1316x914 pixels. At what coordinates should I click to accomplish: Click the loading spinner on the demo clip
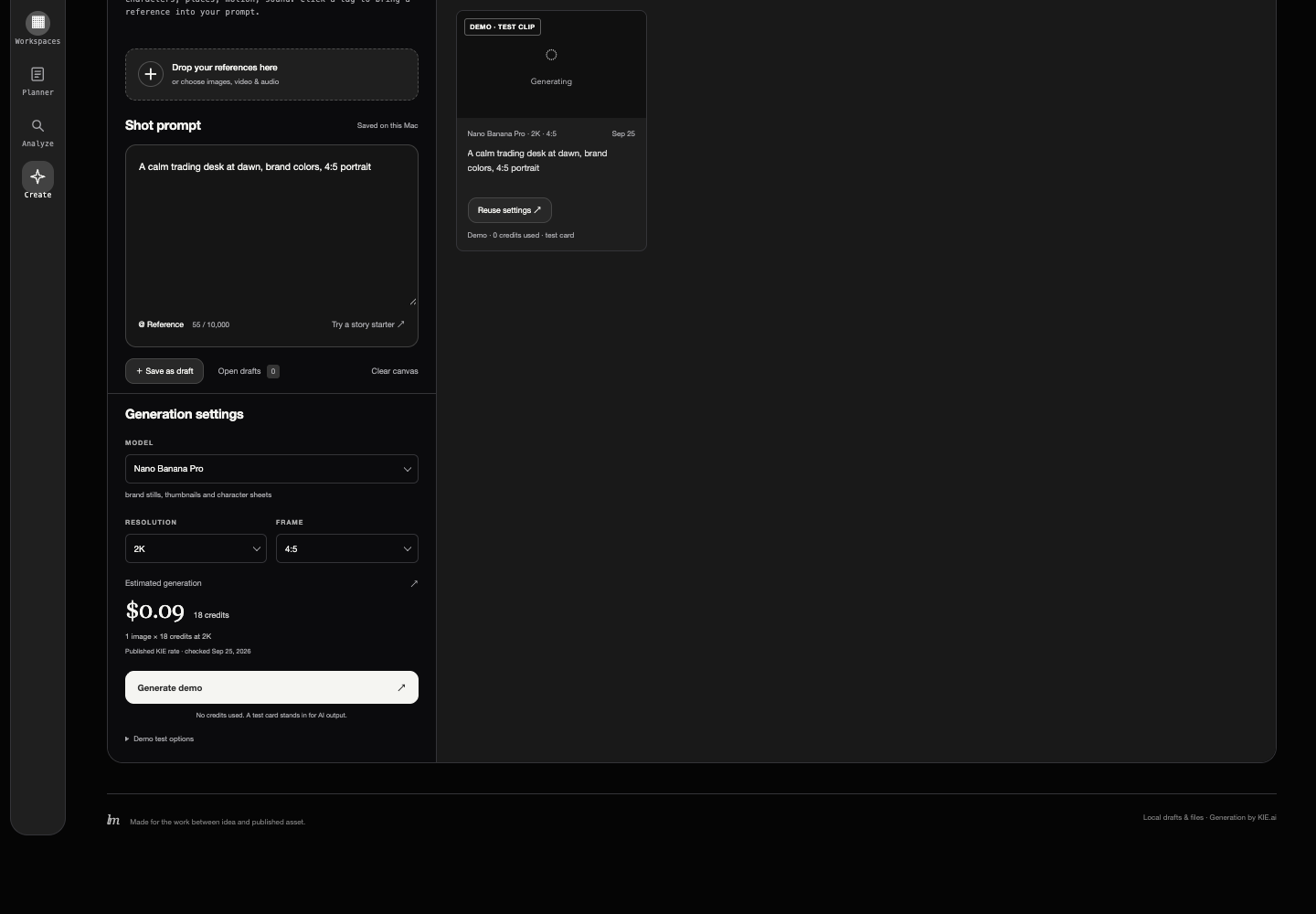pos(551,55)
